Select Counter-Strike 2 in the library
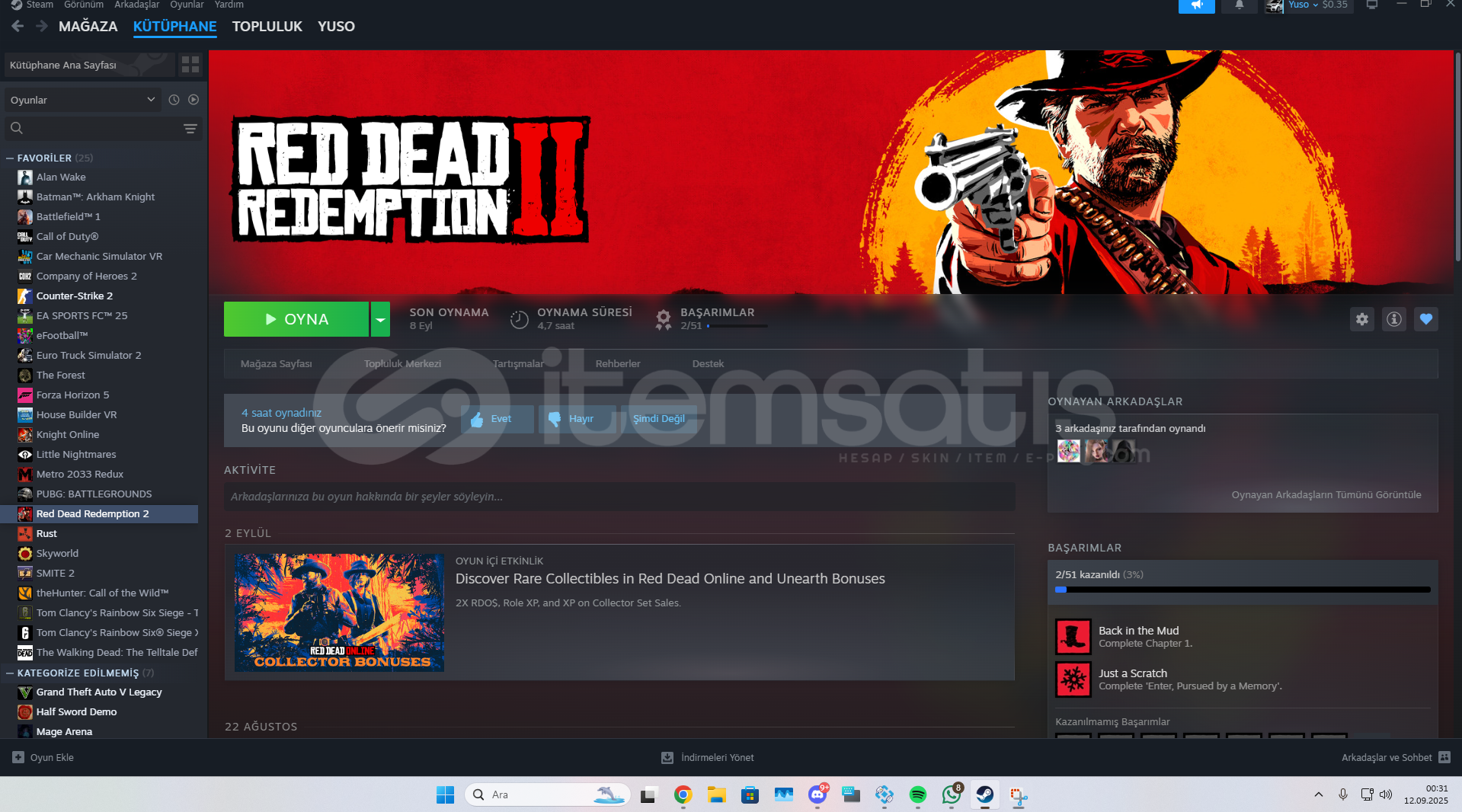This screenshot has width=1462, height=812. pyautogui.click(x=75, y=296)
